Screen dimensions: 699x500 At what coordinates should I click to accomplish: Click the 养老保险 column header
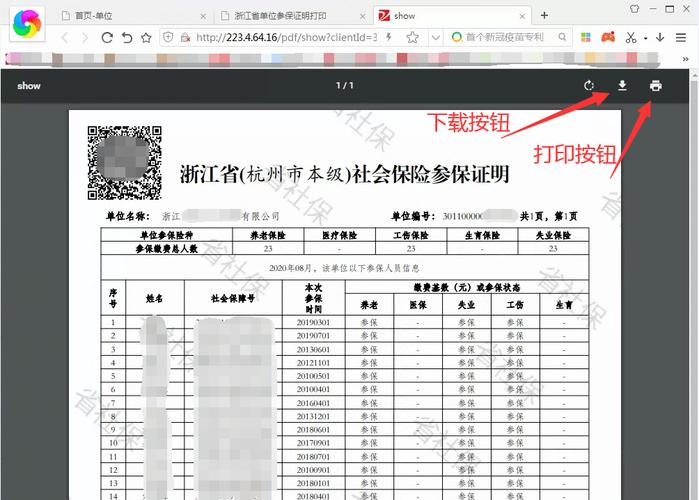[268, 235]
